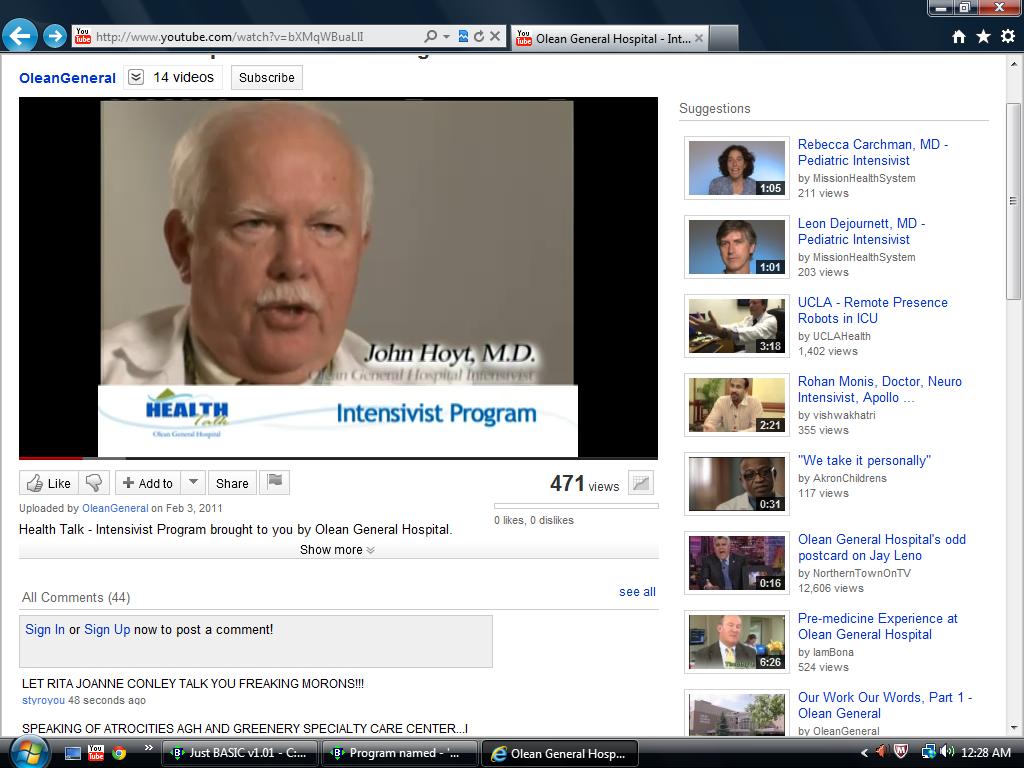The width and height of the screenshot is (1024, 768).
Task: Open the Rebecca Carchman video thumbnail
Action: [x=737, y=168]
